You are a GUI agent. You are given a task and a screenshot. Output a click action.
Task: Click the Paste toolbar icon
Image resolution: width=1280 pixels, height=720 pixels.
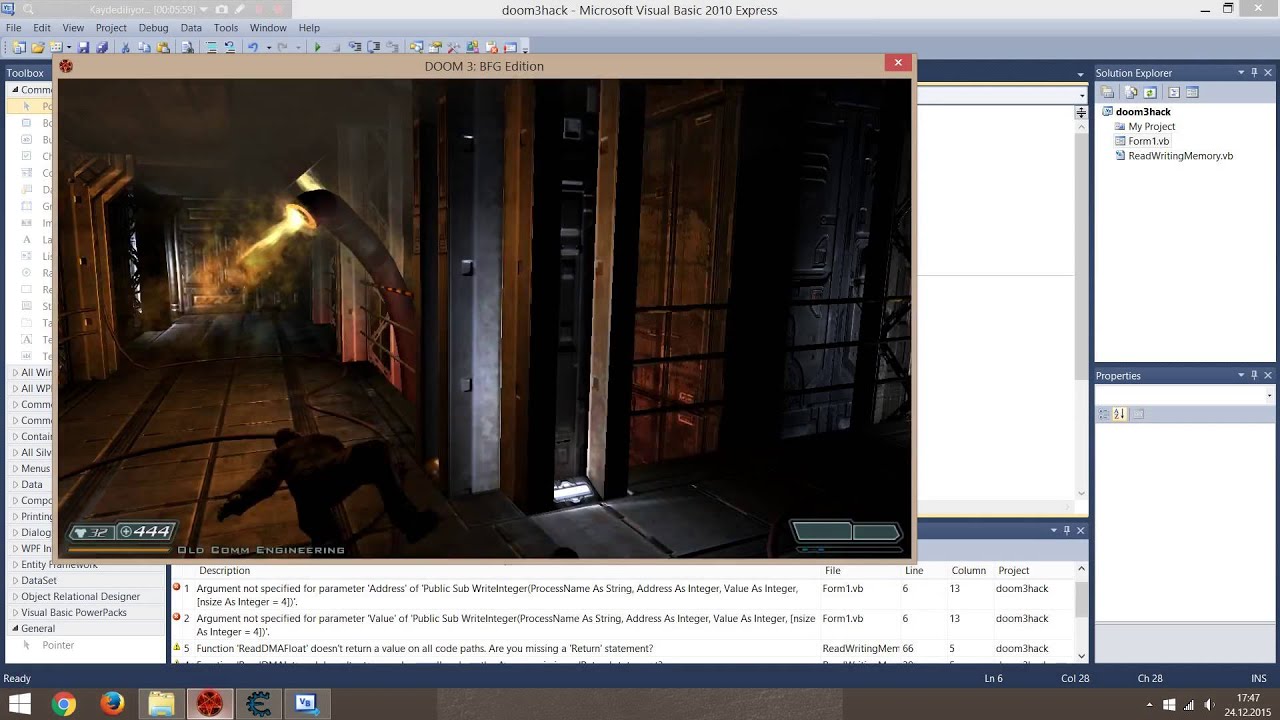[x=163, y=47]
